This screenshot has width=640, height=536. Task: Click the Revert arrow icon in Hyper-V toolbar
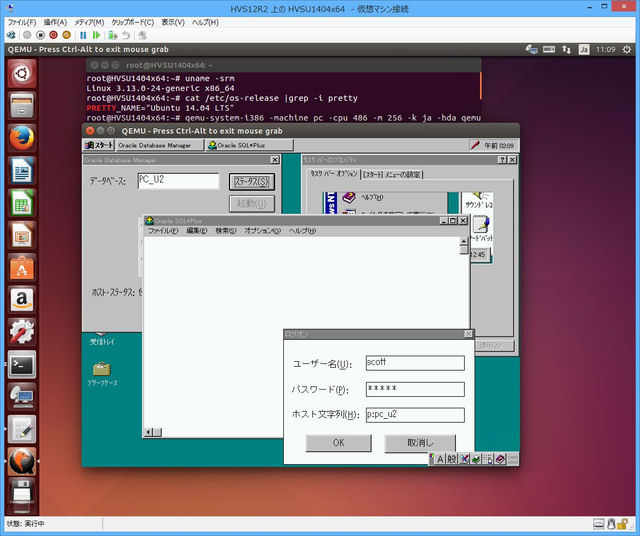coord(126,35)
